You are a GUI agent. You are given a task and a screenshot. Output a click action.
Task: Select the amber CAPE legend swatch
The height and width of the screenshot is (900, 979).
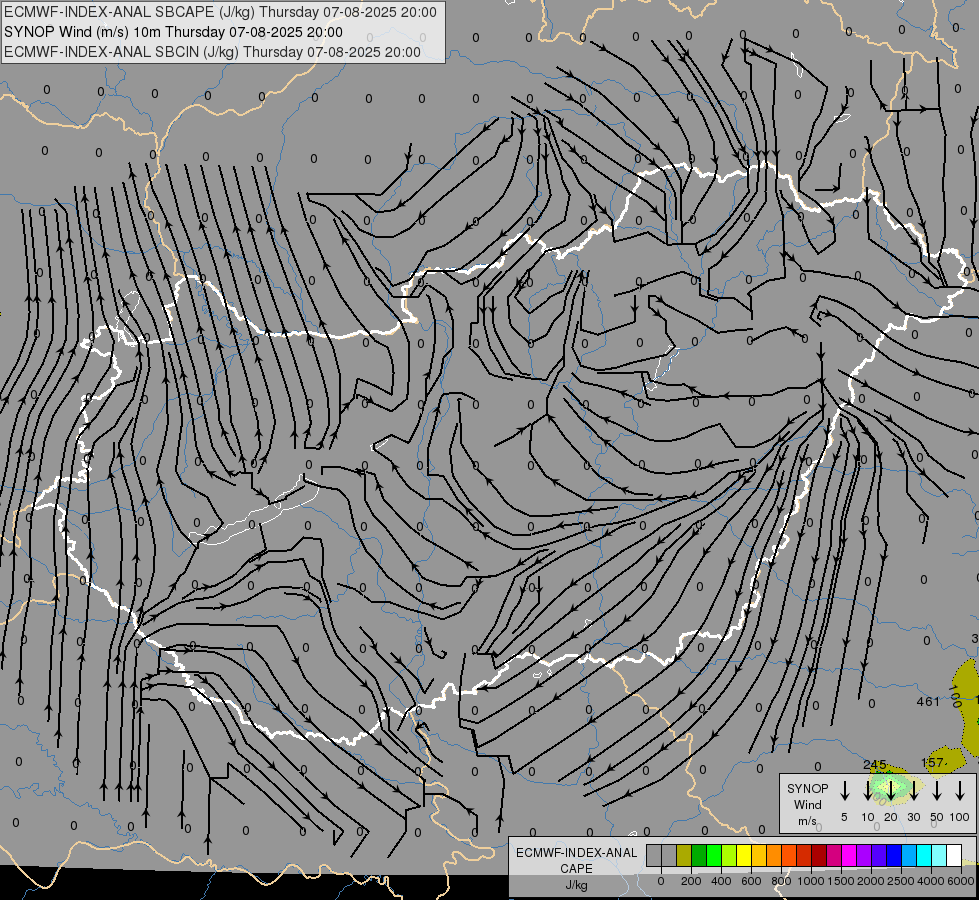[x=759, y=855]
